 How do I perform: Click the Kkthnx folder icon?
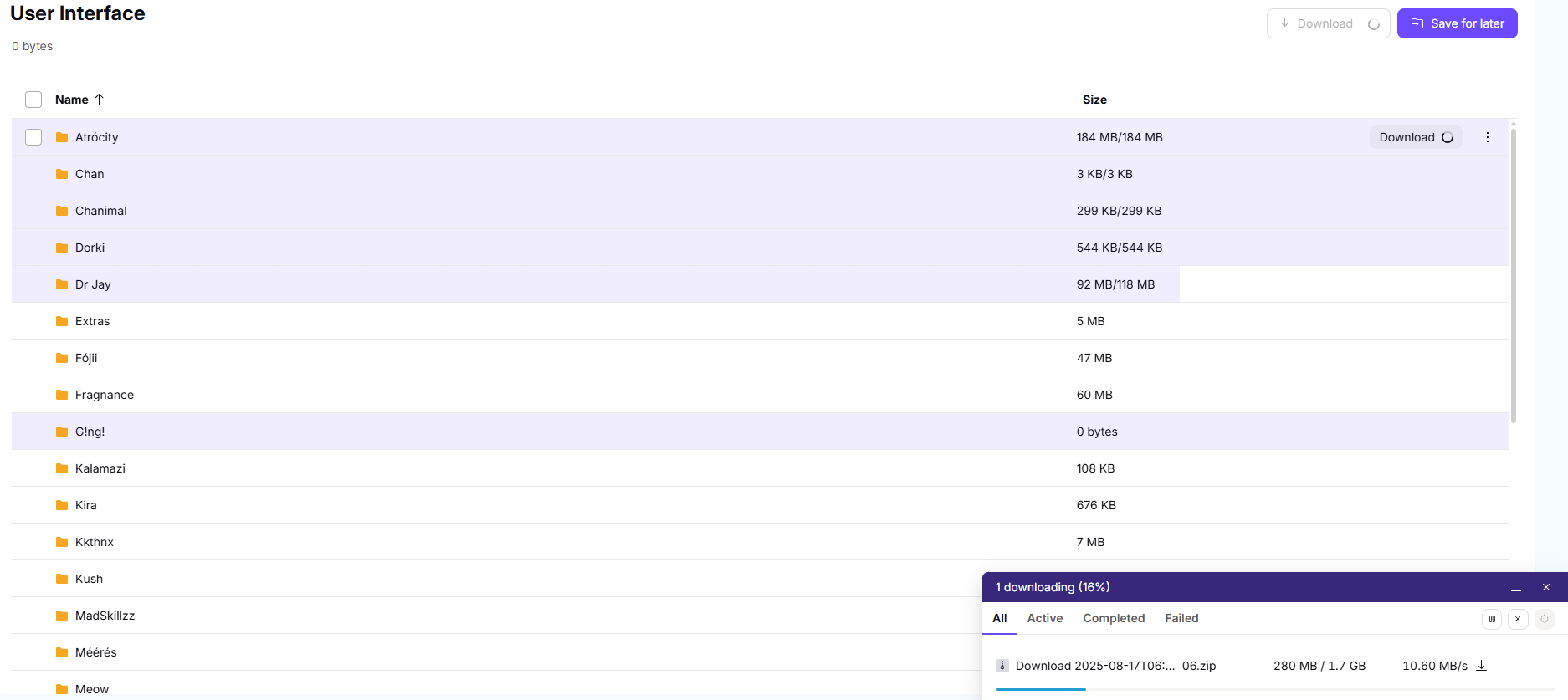point(62,542)
